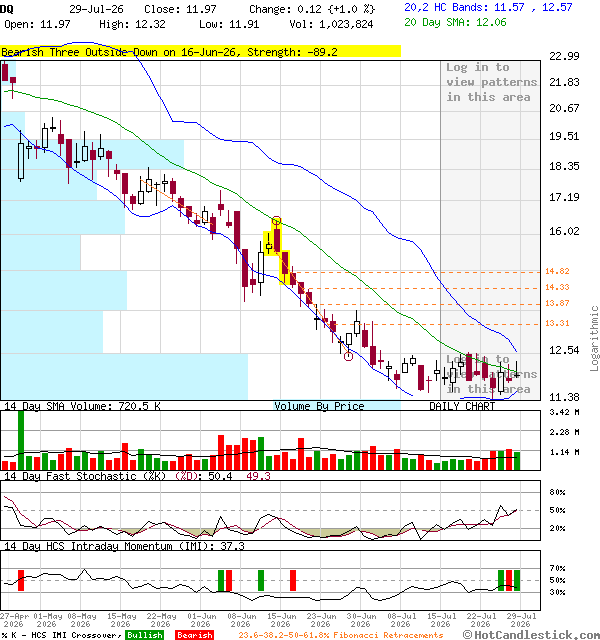Click the leftmost red IMI crossover bar
The height and width of the screenshot is (640, 600).
(21, 580)
